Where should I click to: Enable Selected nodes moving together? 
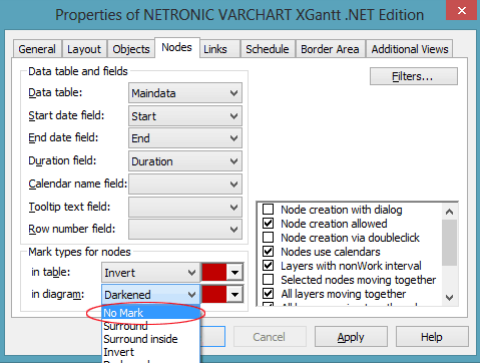pyautogui.click(x=268, y=280)
